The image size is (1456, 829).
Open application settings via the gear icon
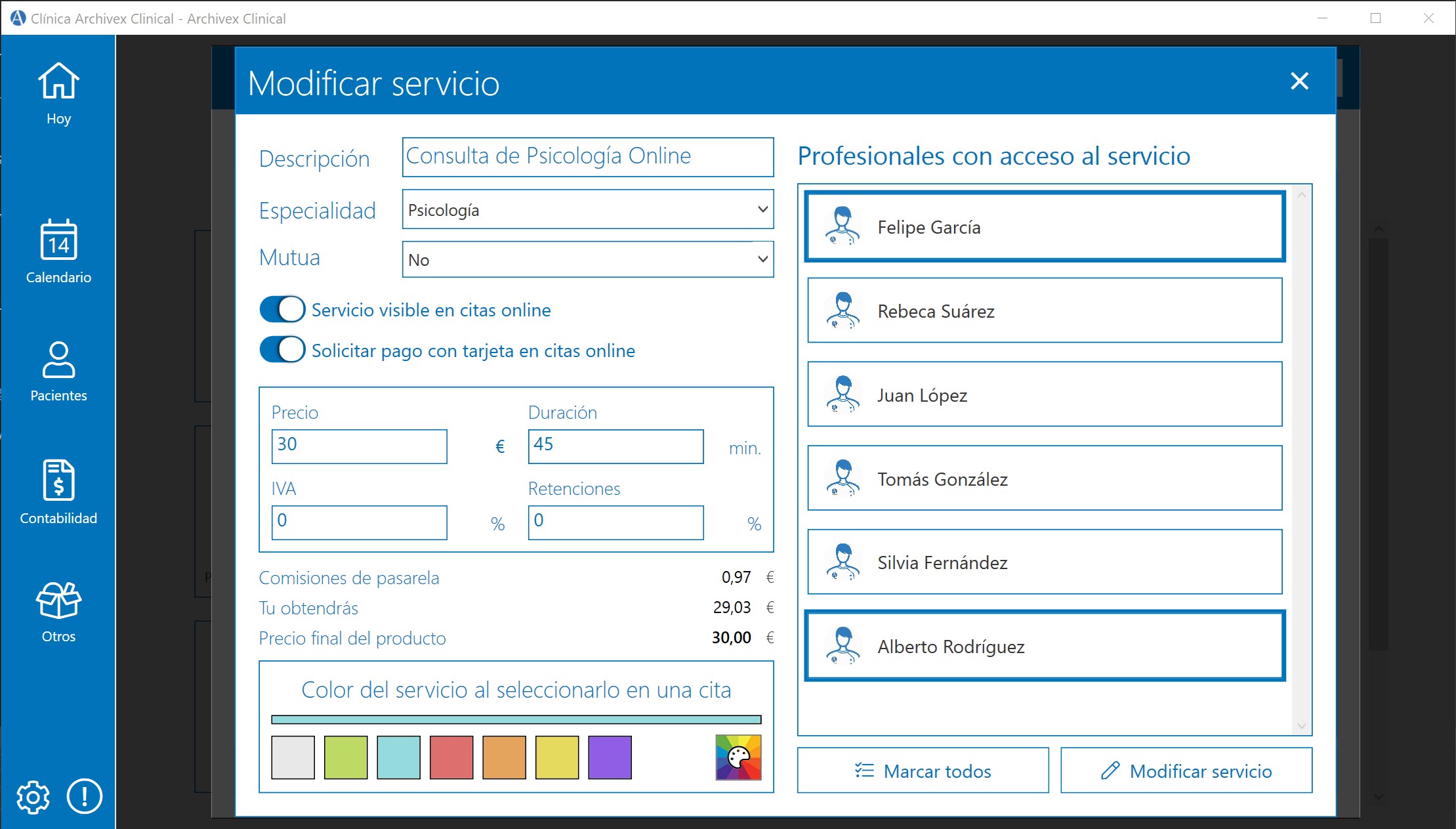point(33,796)
